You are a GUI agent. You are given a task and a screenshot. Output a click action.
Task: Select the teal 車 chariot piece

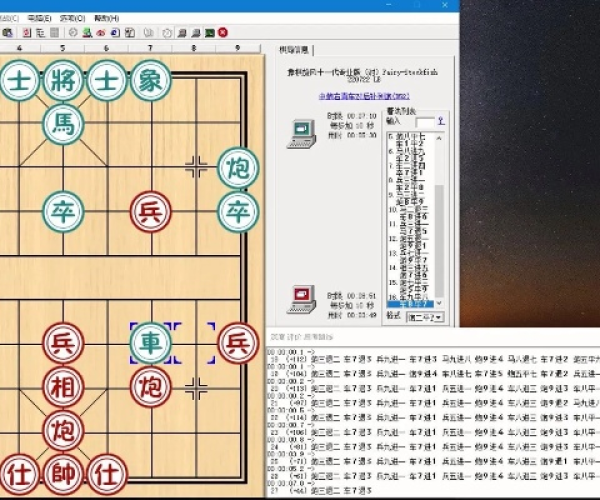(150, 342)
